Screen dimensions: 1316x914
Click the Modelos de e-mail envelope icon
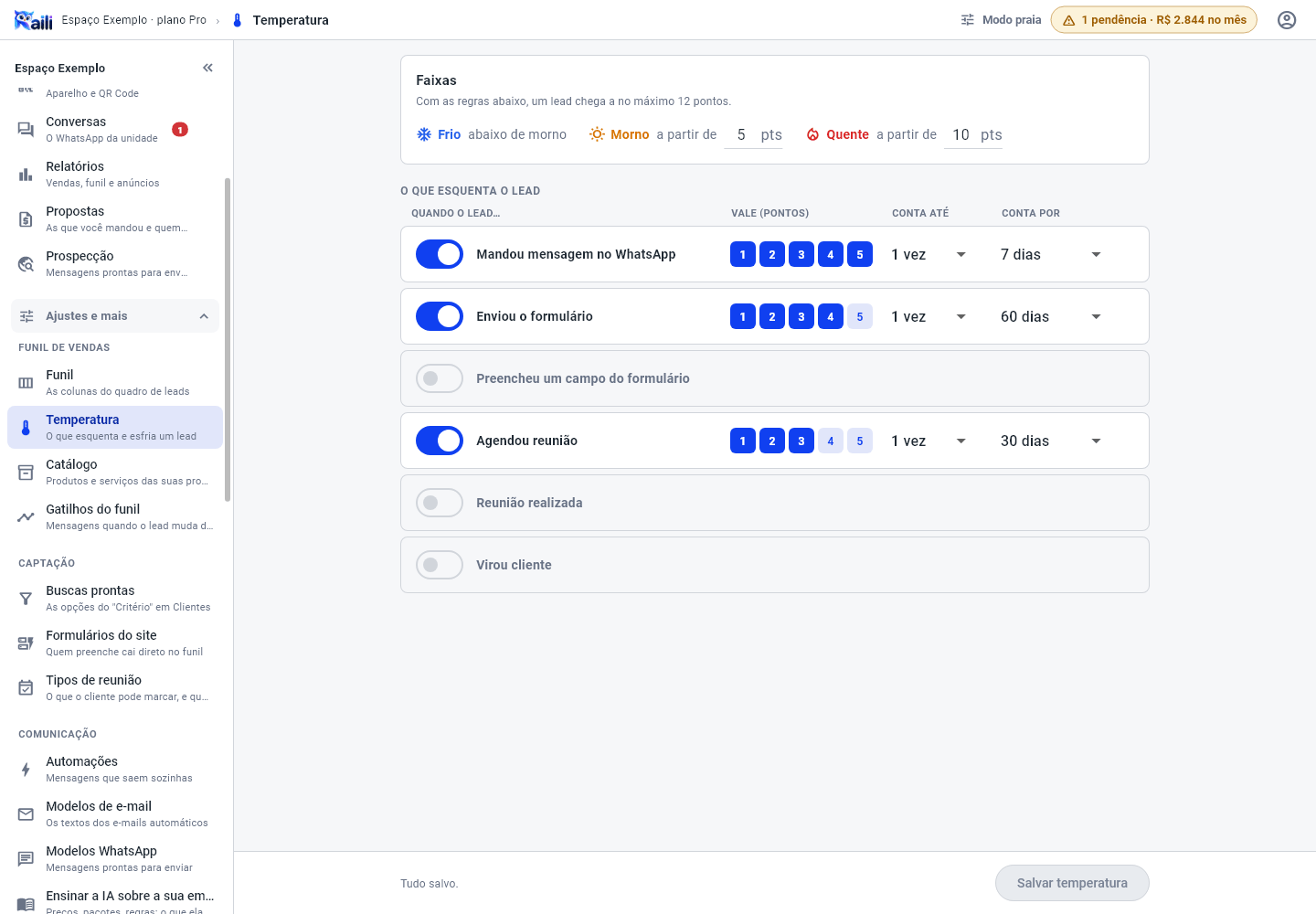[26, 814]
